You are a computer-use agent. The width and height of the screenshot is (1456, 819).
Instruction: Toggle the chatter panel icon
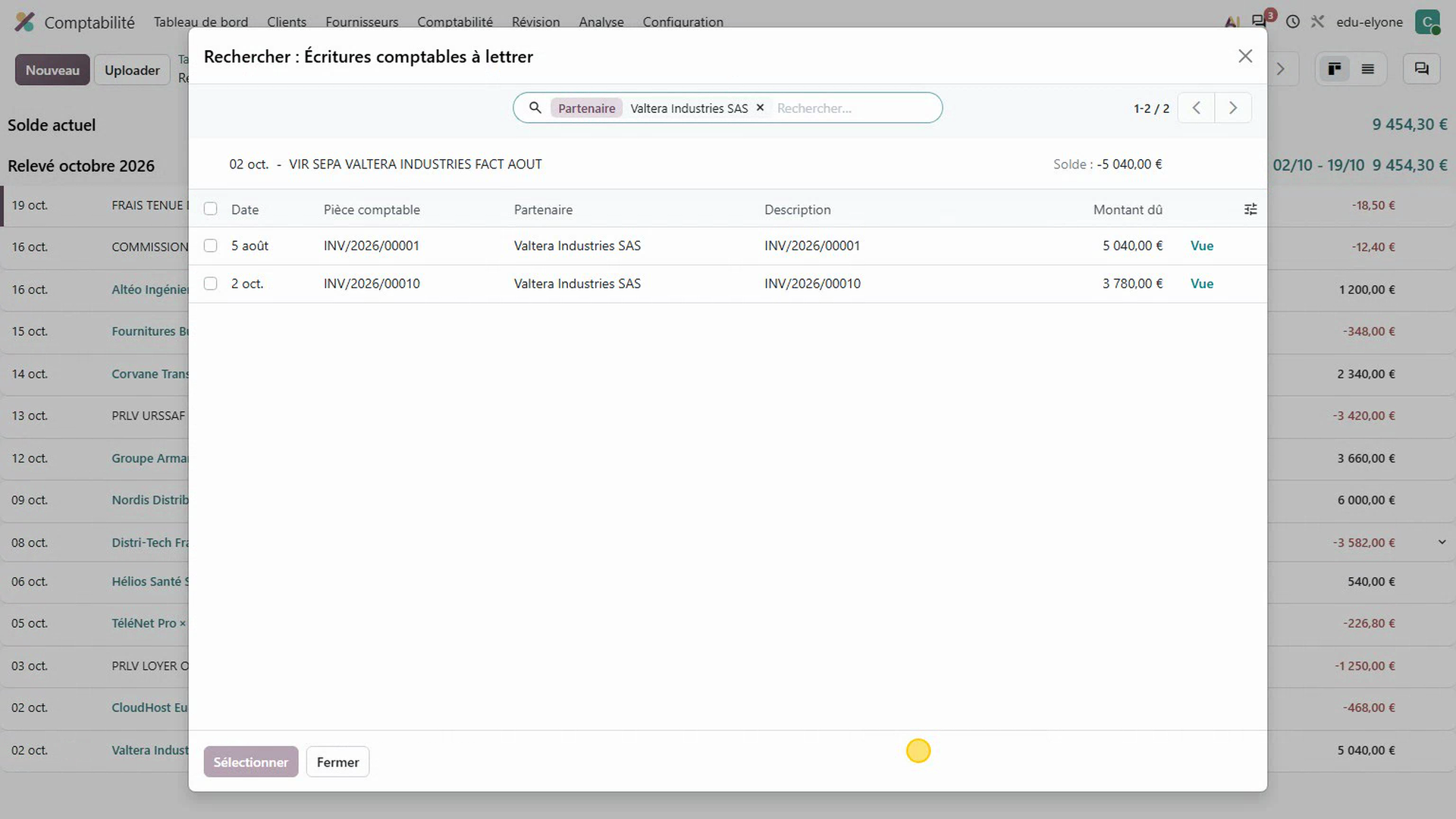pyautogui.click(x=1422, y=69)
